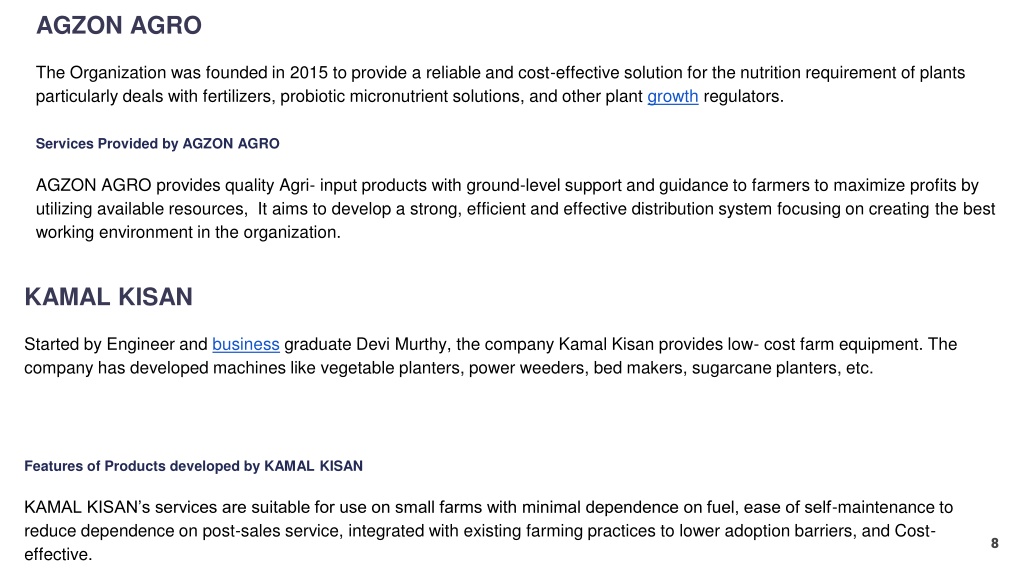The height and width of the screenshot is (576, 1024).
Task: Click the page number 8
Action: pos(995,543)
